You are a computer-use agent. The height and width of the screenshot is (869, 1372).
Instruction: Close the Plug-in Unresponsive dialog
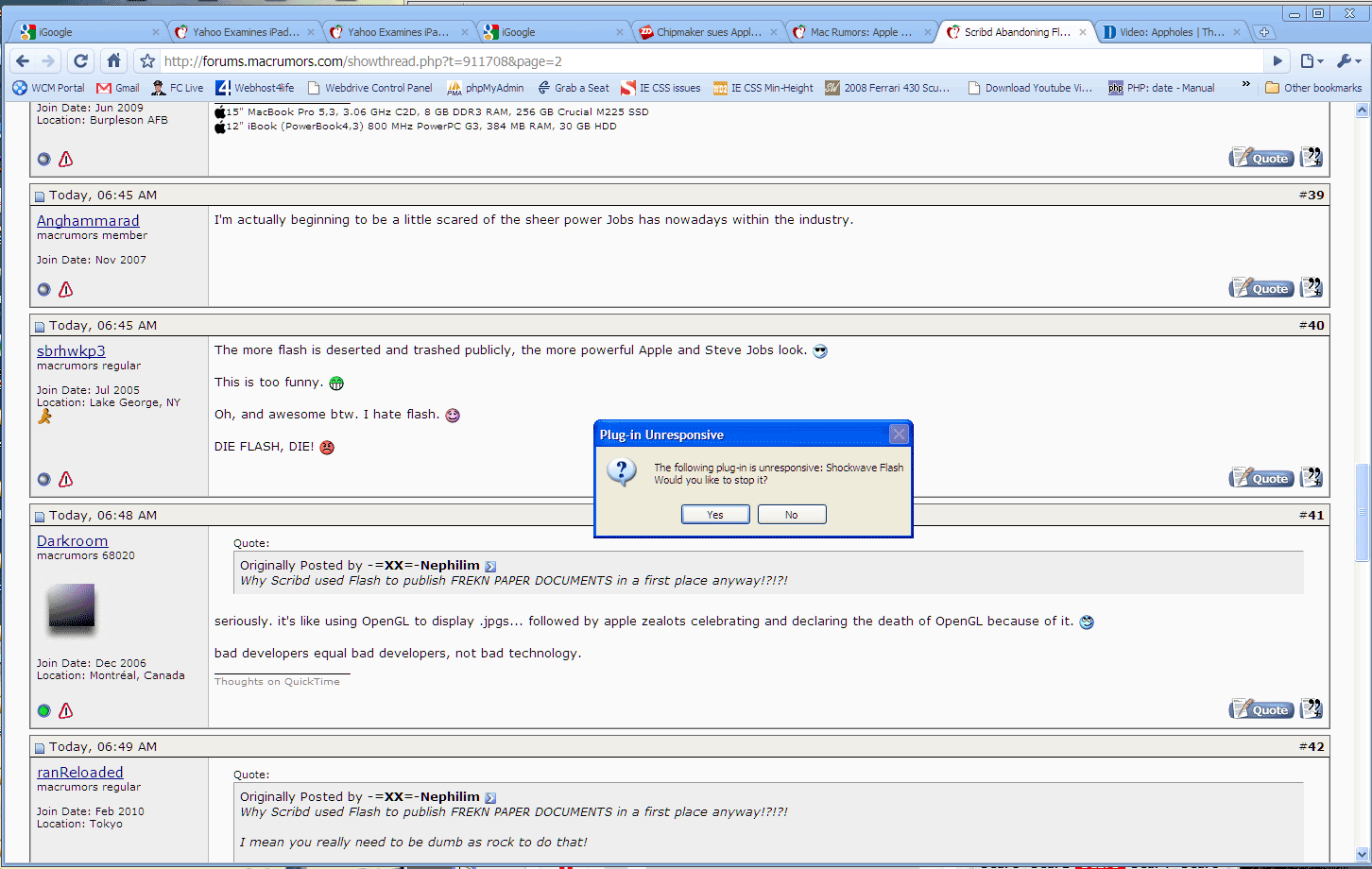[899, 434]
